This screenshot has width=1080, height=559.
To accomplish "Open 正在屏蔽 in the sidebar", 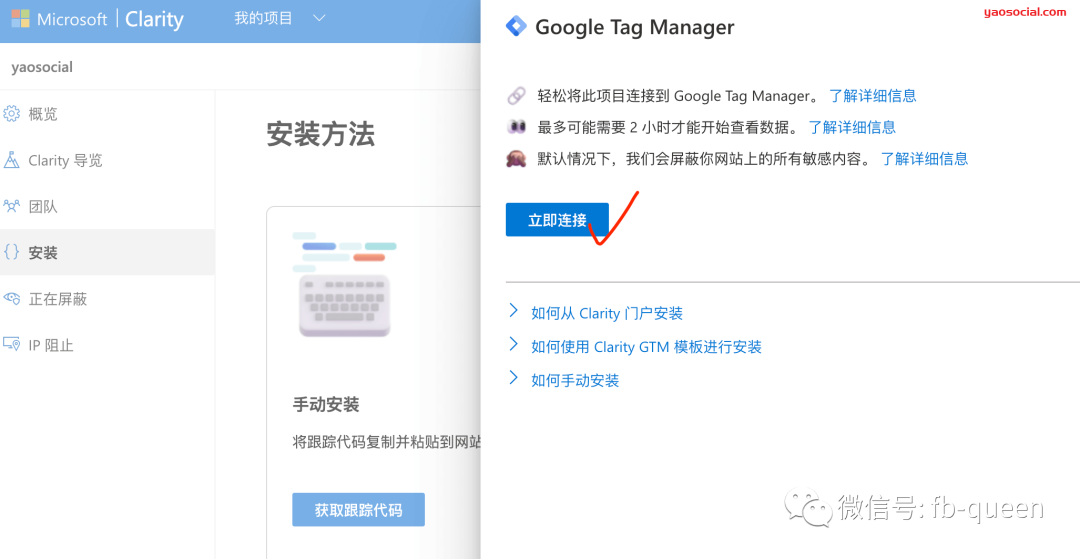I will point(57,299).
